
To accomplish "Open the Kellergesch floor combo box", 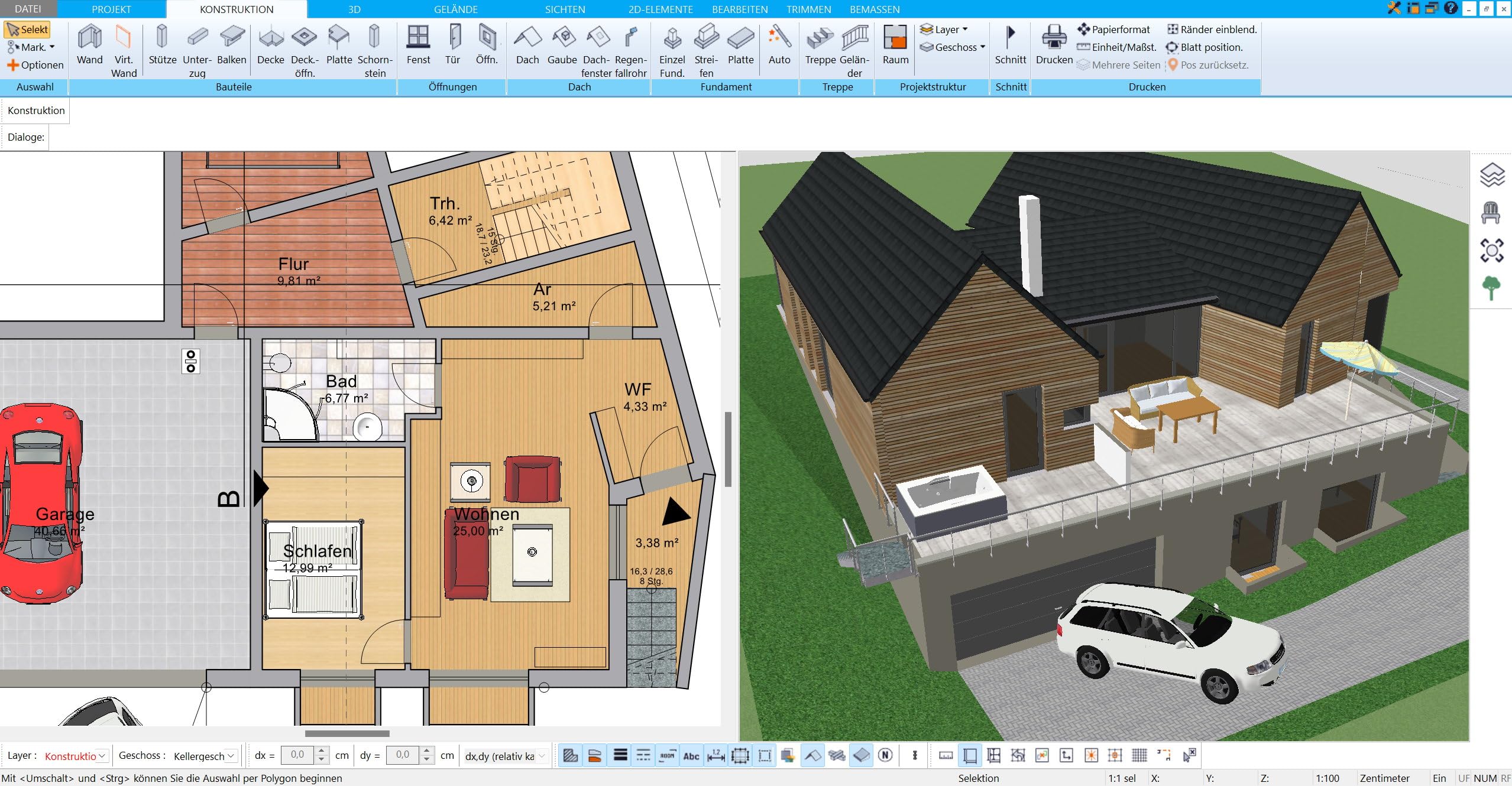I will [x=205, y=756].
